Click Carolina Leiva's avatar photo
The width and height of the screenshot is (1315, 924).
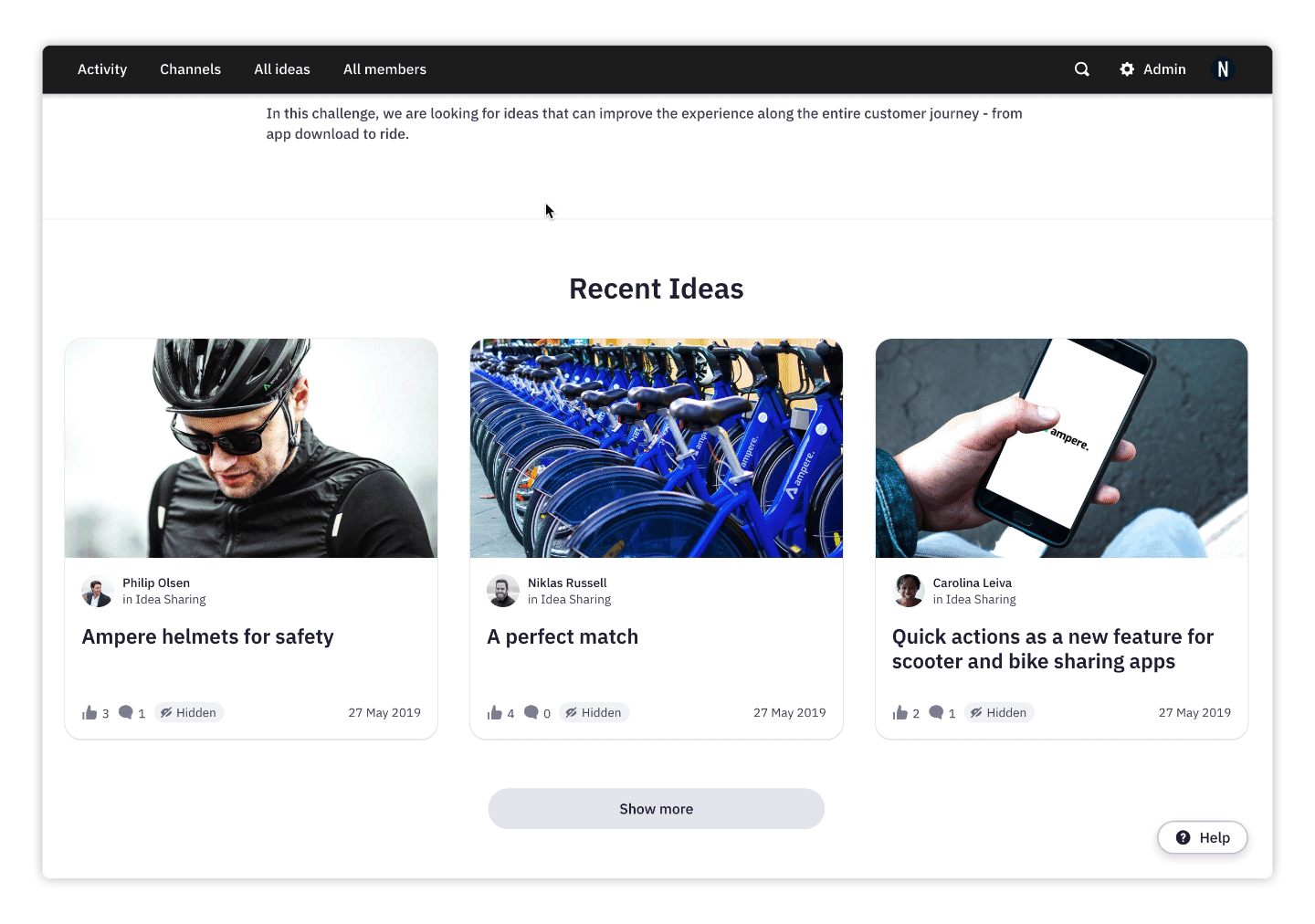tap(909, 591)
